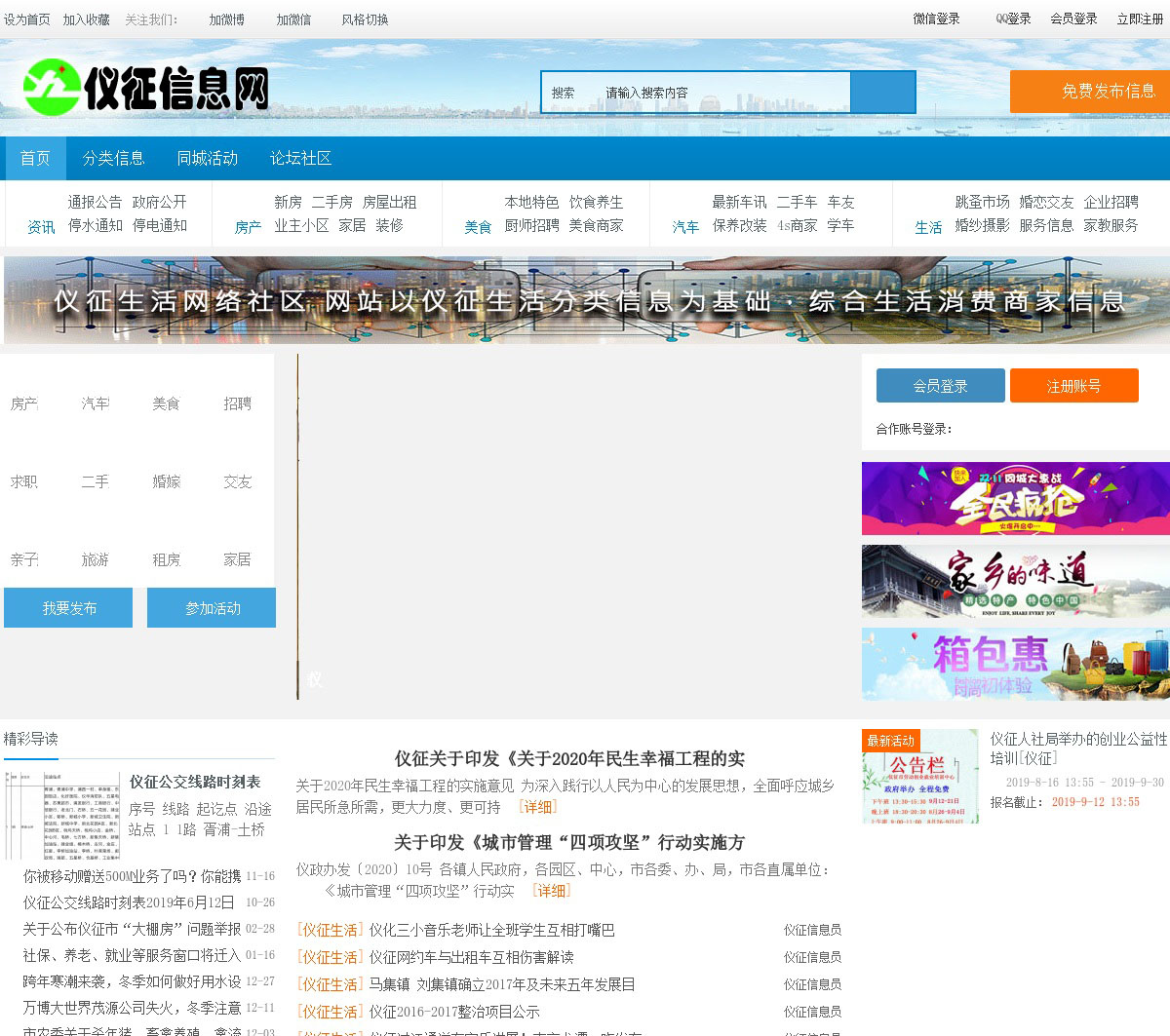The width and height of the screenshot is (1170, 1036).
Task: Open the 论坛社区 navigation tab
Action: (300, 158)
